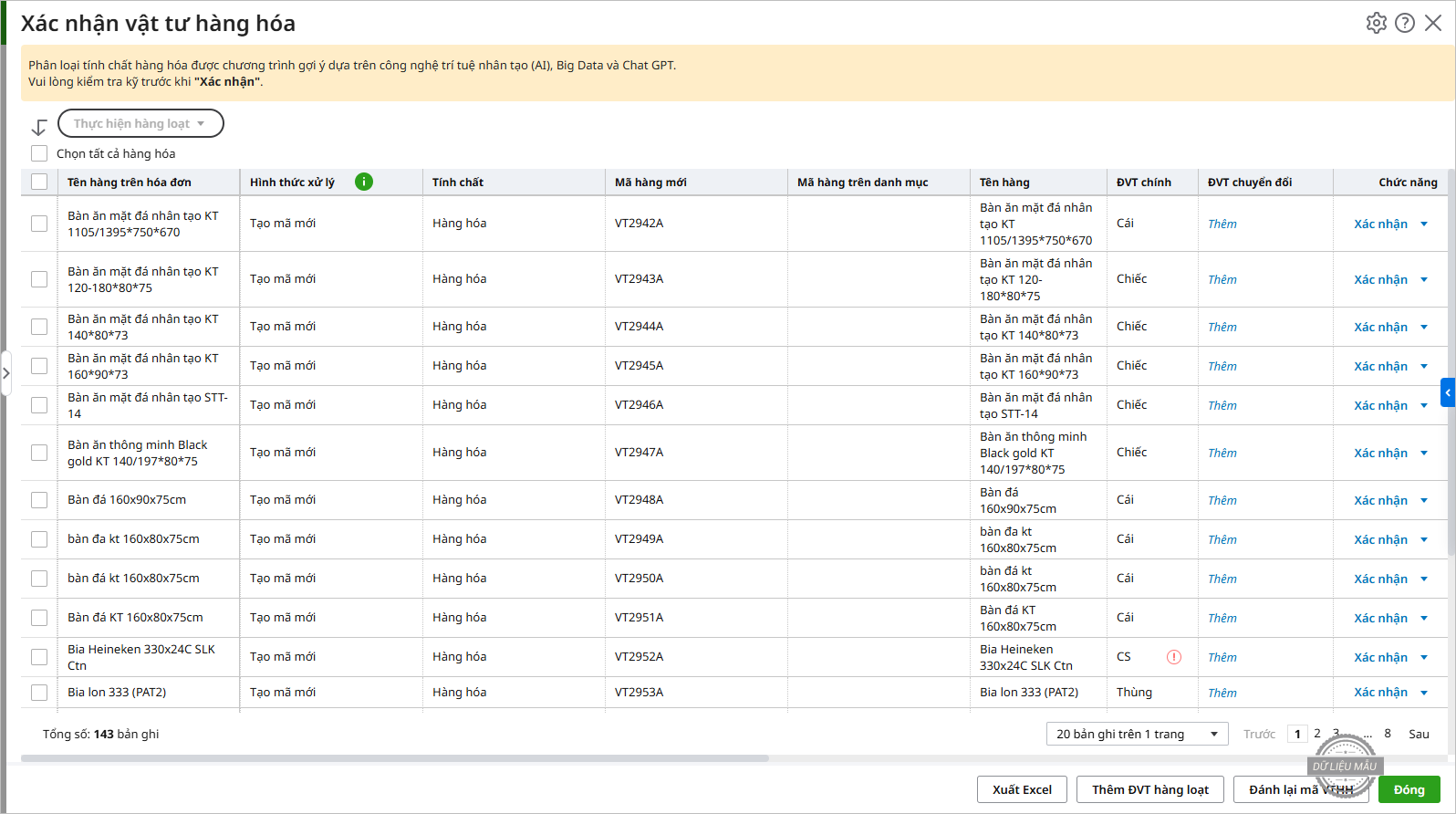Click Thêm link in the Bia lon 333 row

tap(1222, 693)
